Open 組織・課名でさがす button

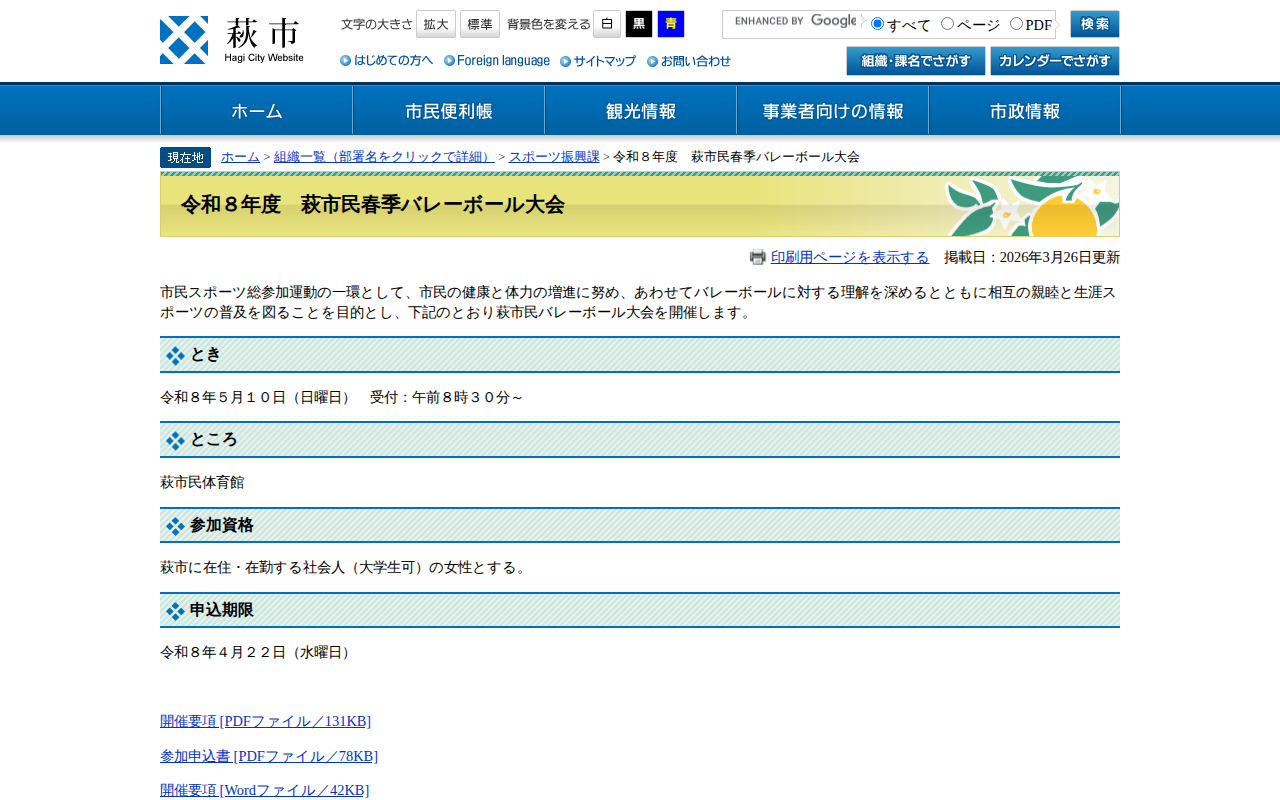[916, 61]
